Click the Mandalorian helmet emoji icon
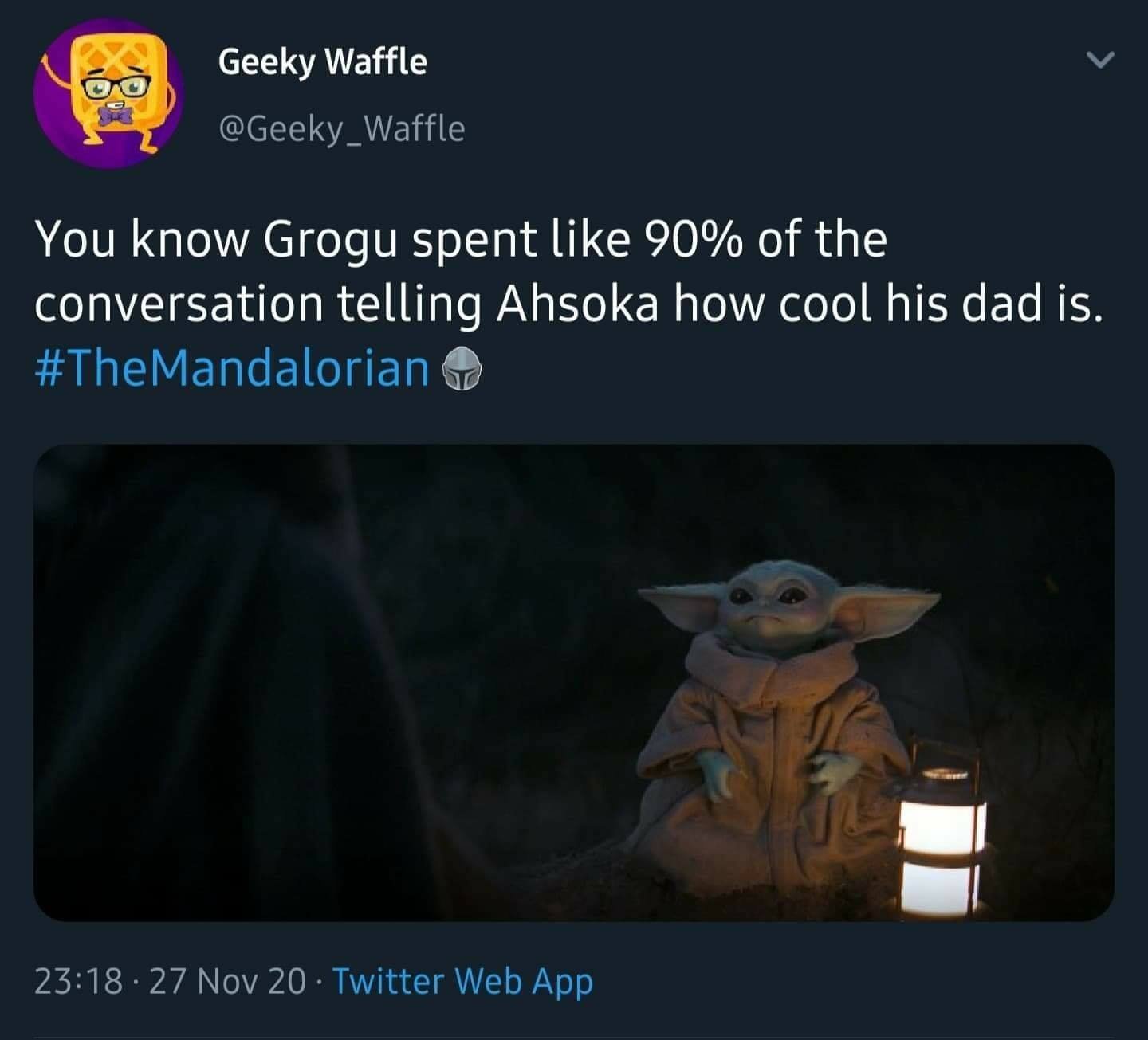 pyautogui.click(x=462, y=370)
